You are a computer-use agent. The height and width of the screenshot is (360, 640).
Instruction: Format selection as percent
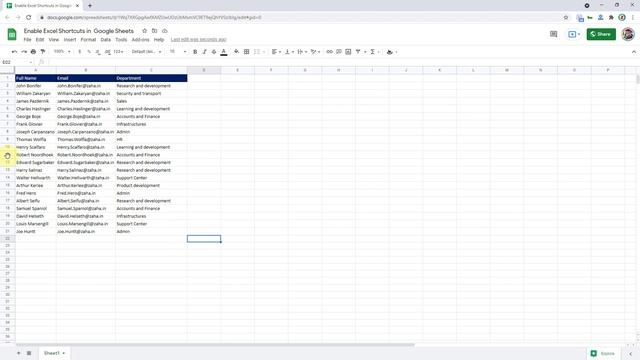(89, 52)
